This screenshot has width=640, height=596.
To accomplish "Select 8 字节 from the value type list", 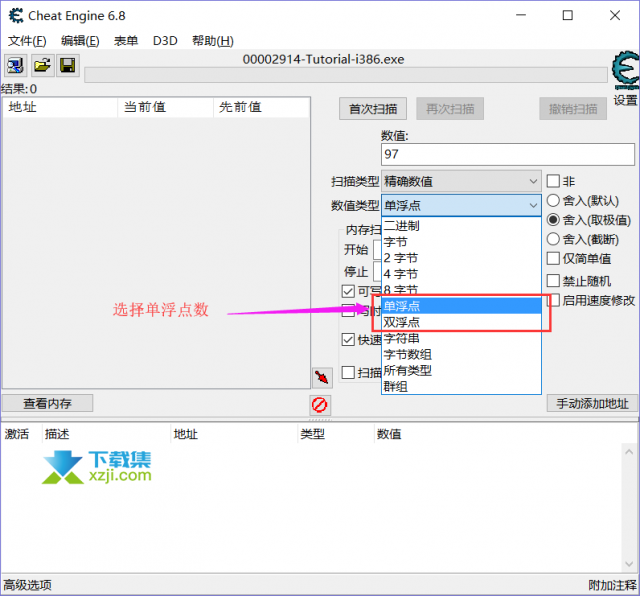I will tap(461, 290).
